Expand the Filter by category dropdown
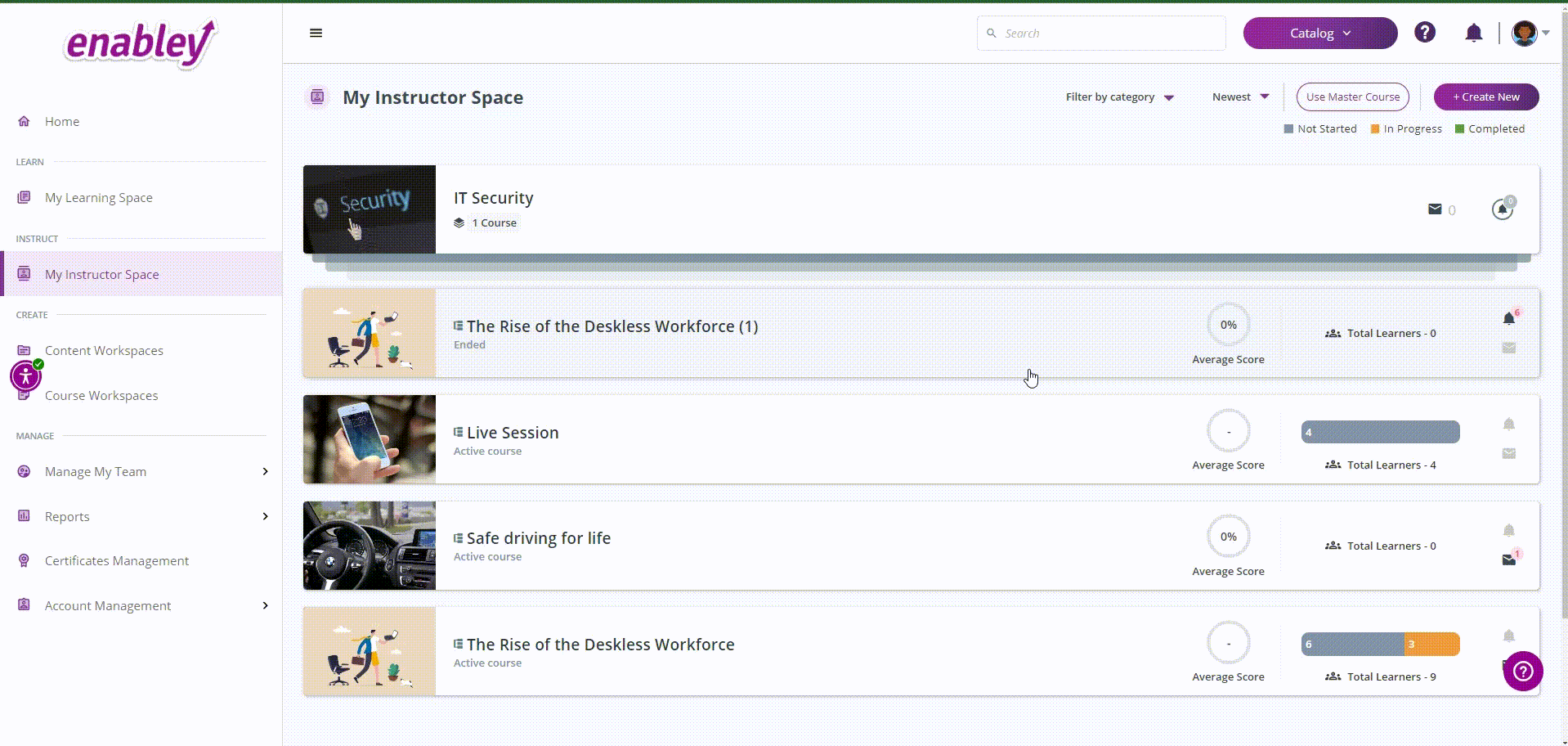This screenshot has width=1568, height=746. [1119, 97]
